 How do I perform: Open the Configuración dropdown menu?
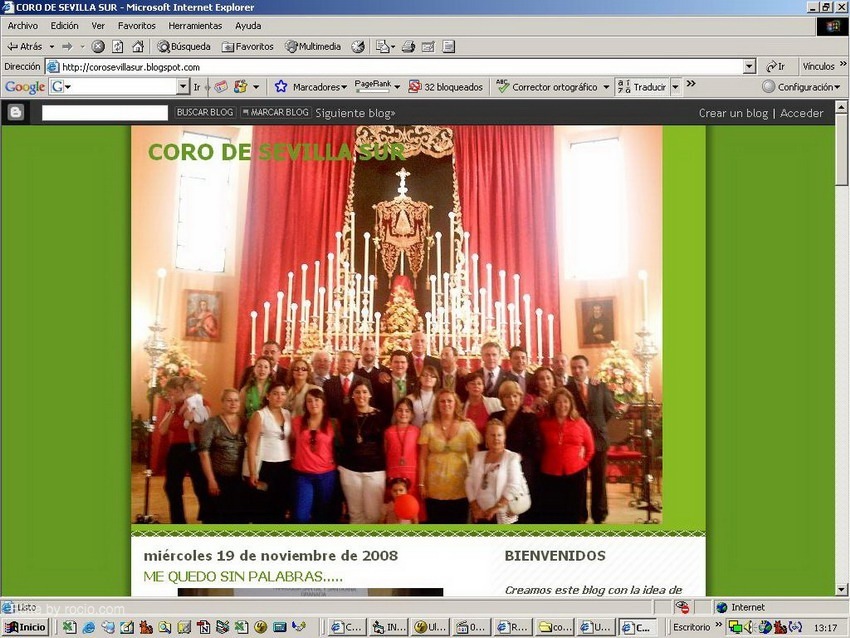[x=801, y=87]
